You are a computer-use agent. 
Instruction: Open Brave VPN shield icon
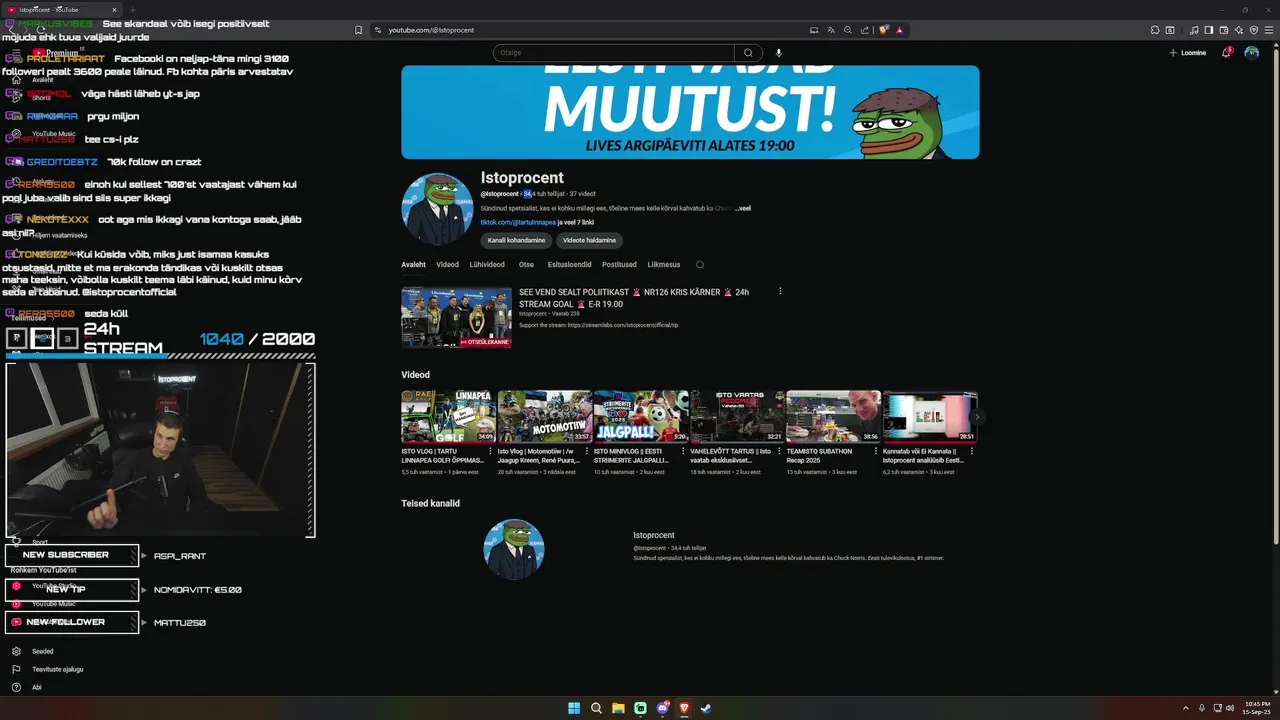point(1252,30)
